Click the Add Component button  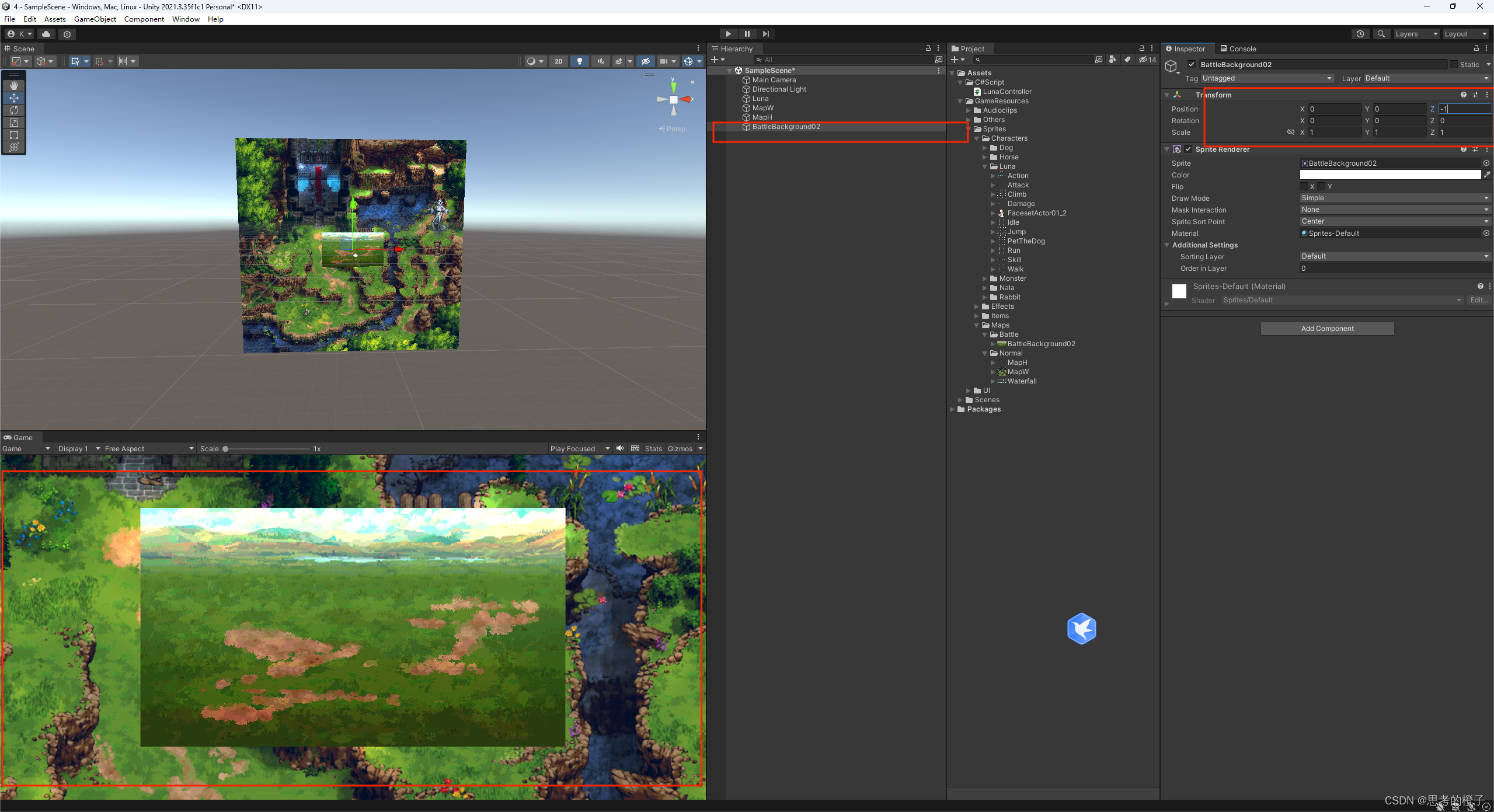click(x=1326, y=329)
